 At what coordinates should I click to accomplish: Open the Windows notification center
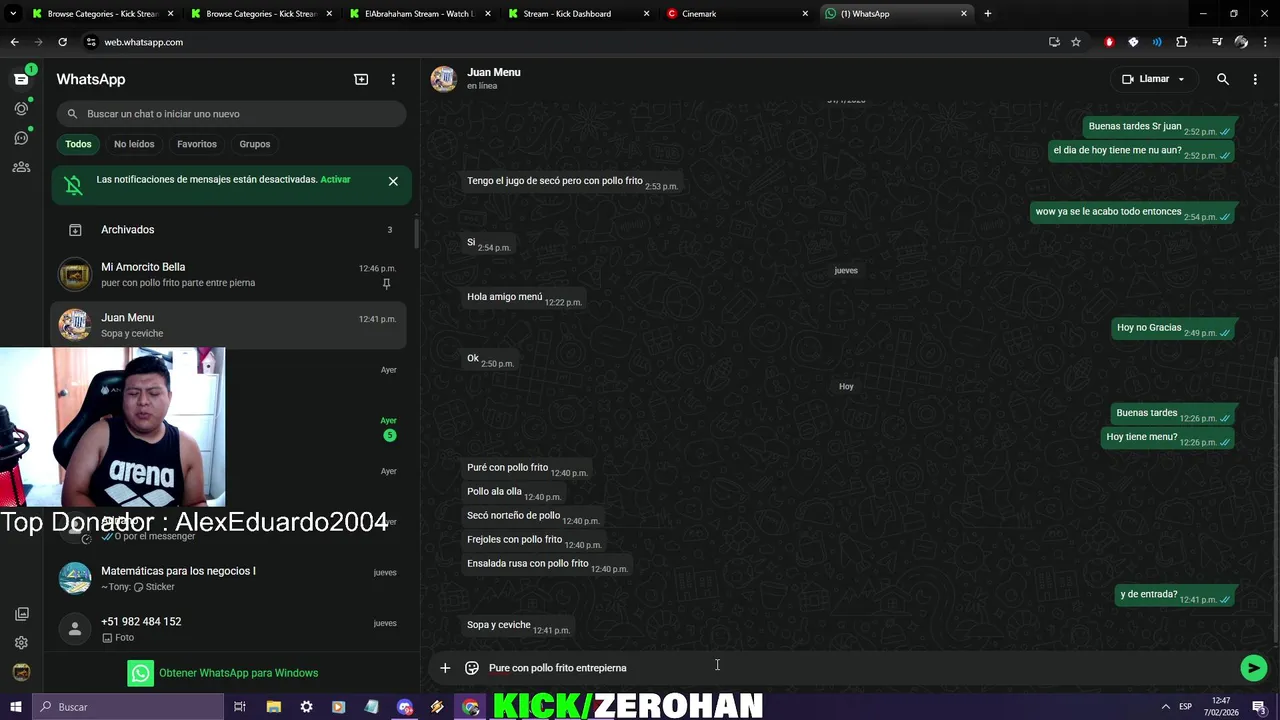tap(1259, 707)
